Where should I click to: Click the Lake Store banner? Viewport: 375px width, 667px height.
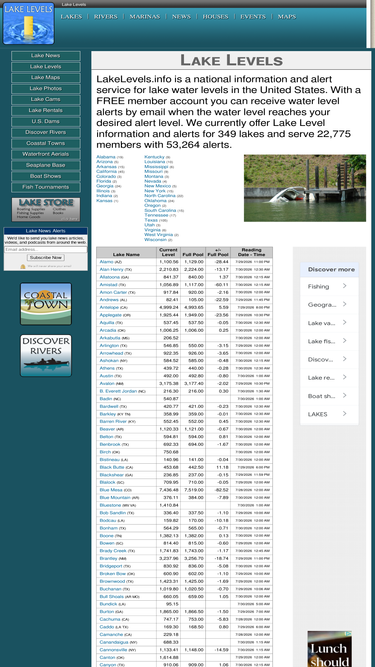point(46,209)
